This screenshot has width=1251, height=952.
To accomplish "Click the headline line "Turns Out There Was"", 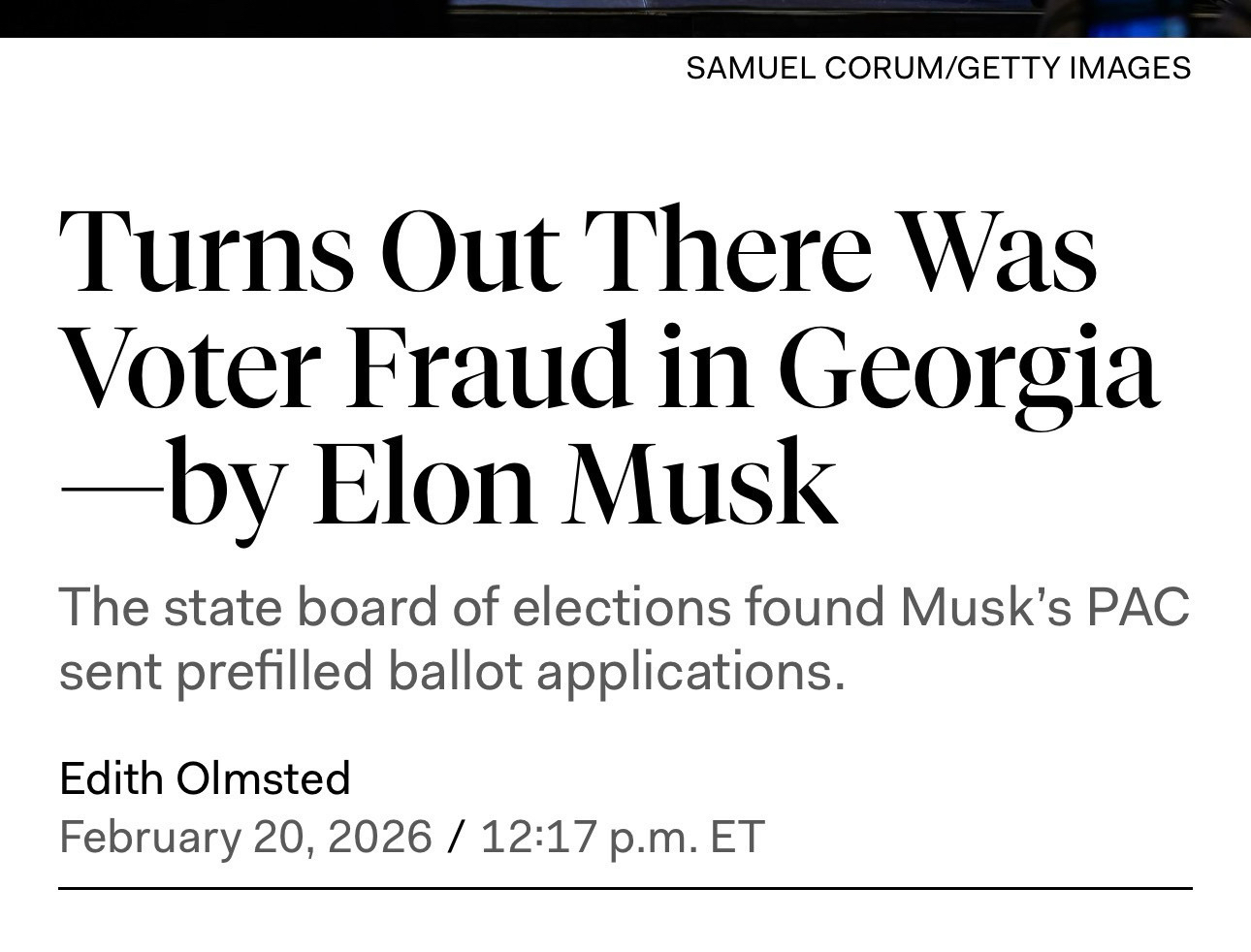I will (578, 248).
